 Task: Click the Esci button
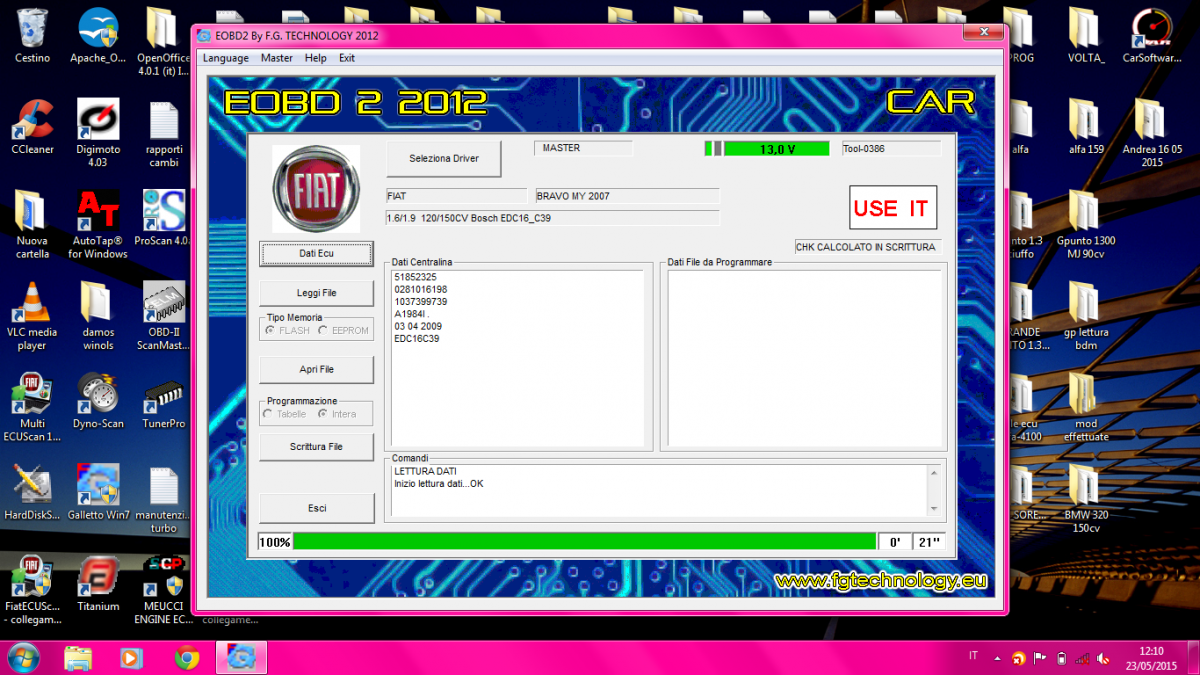point(317,508)
